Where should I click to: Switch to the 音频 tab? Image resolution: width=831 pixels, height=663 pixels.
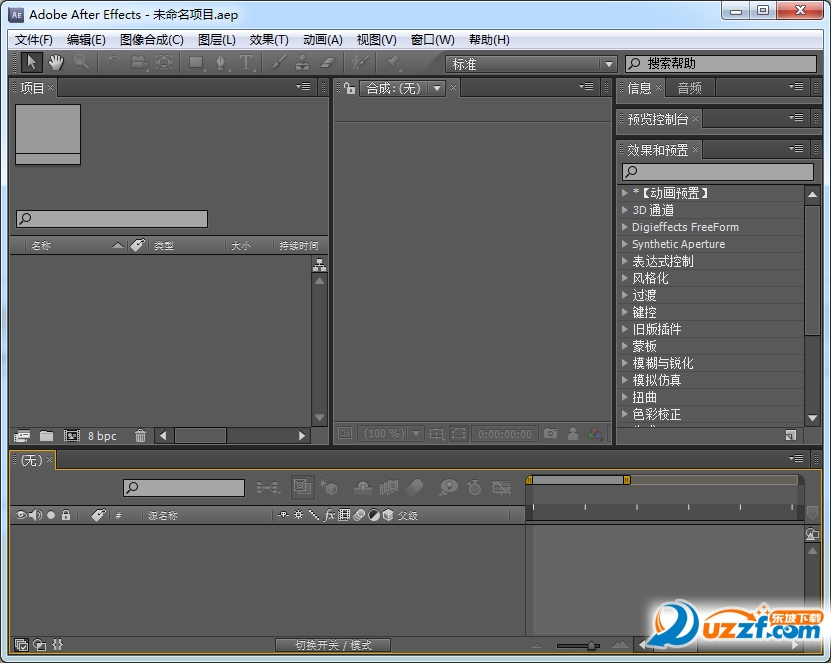tap(689, 88)
